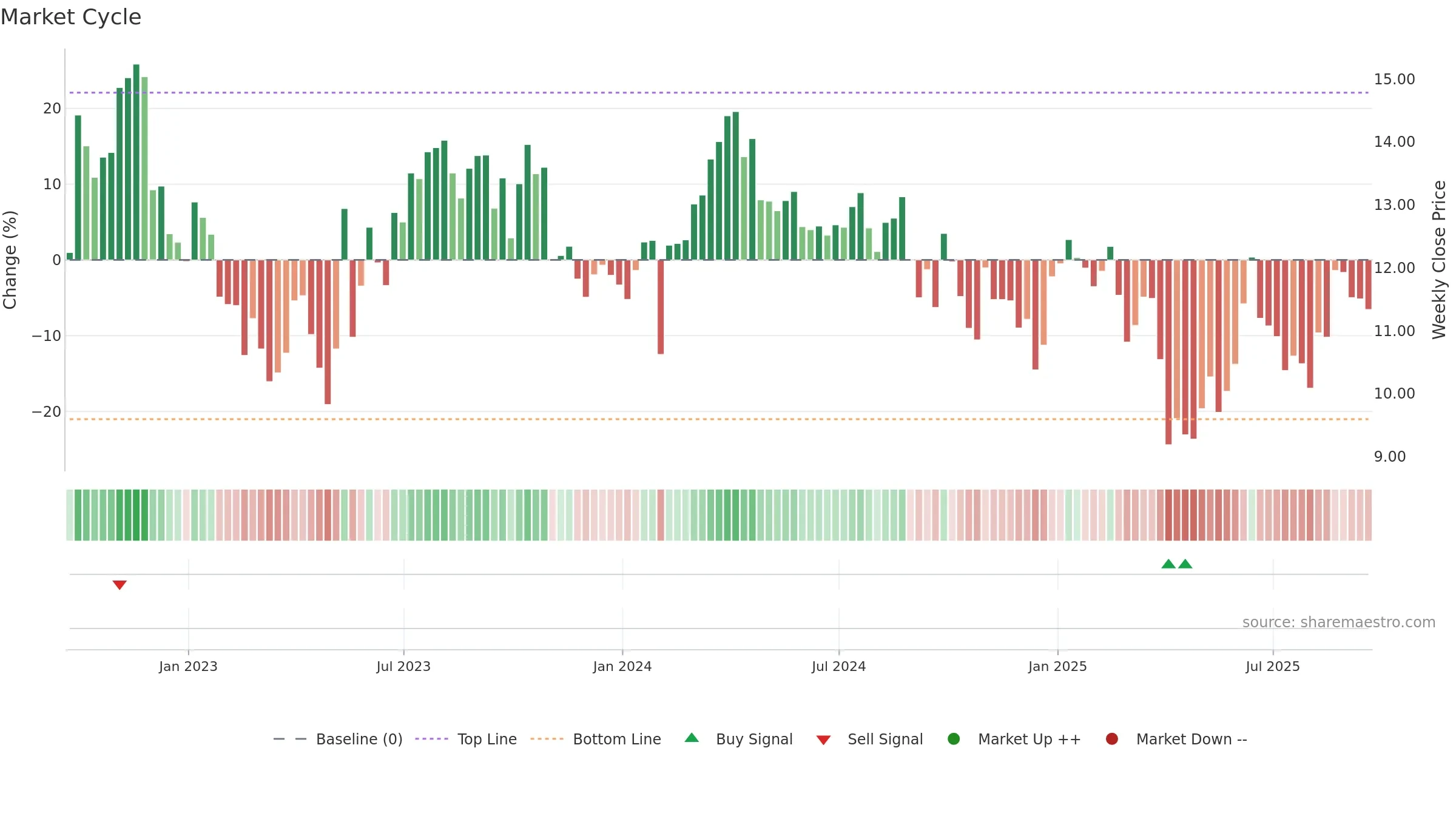Click the source: sharemaestro.com text
This screenshot has width=1456, height=819.
point(1339,622)
